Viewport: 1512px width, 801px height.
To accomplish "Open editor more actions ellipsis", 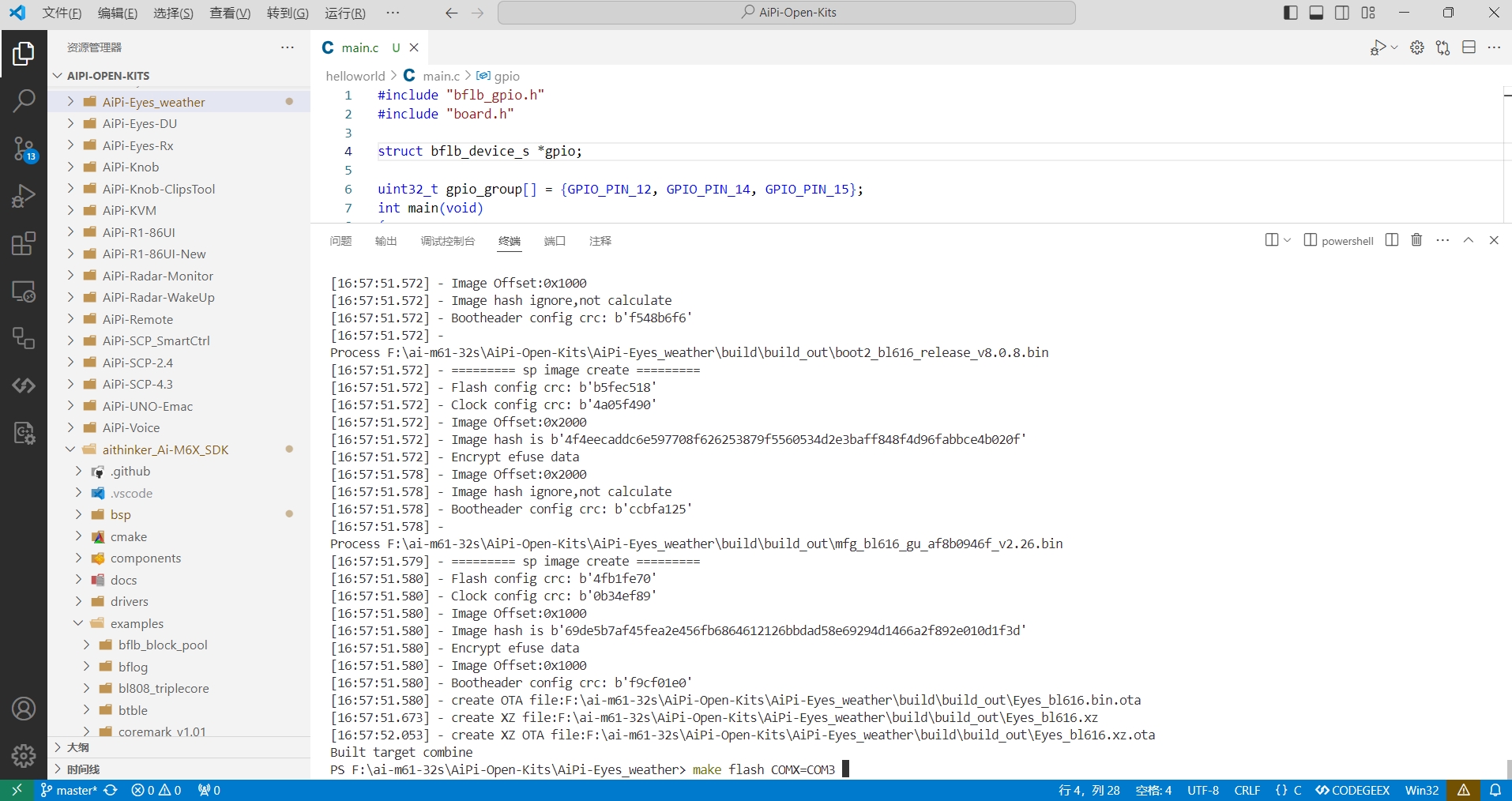I will pos(1494,47).
